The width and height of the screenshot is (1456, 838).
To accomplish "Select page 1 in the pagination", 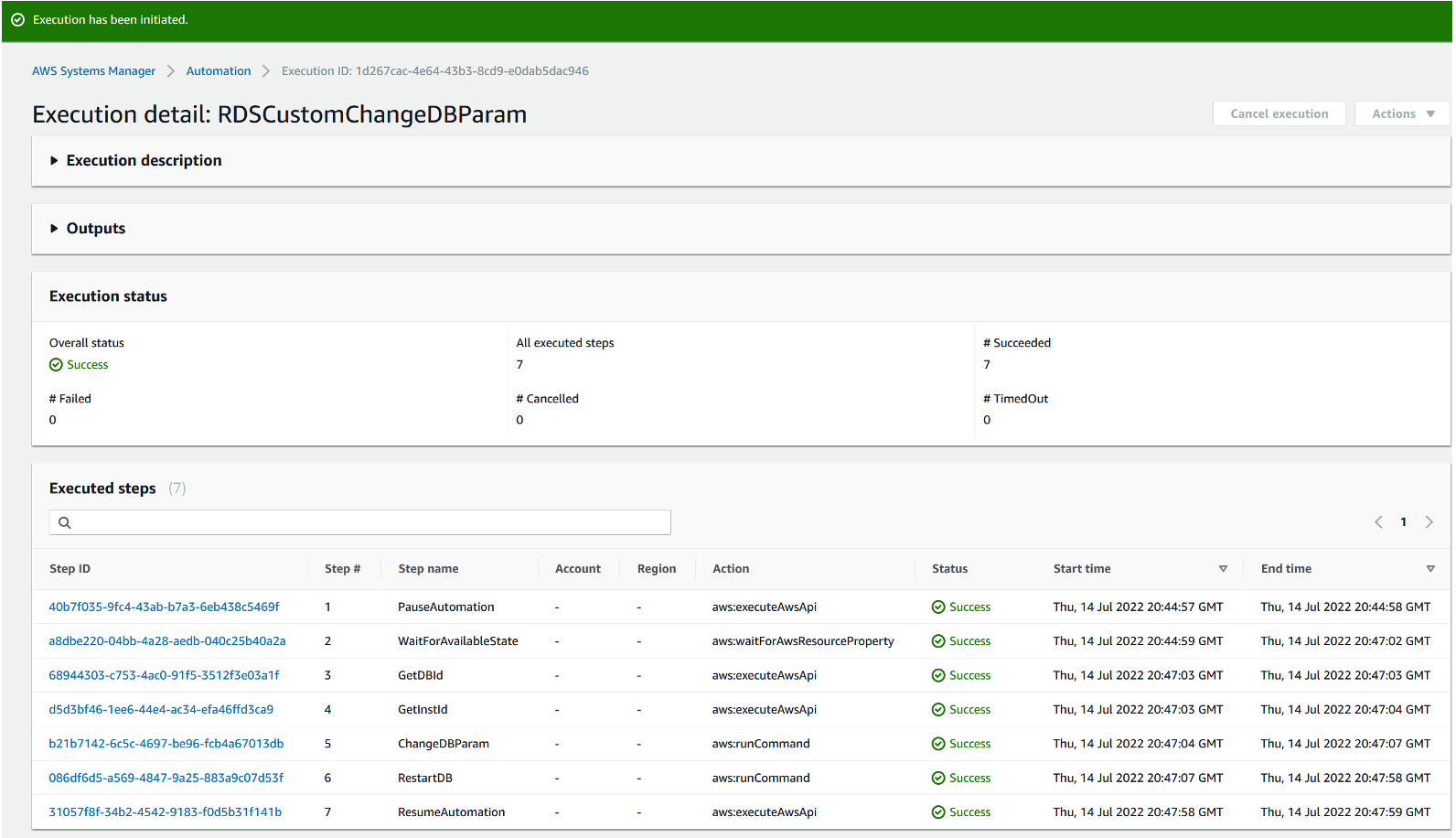I will pos(1403,522).
